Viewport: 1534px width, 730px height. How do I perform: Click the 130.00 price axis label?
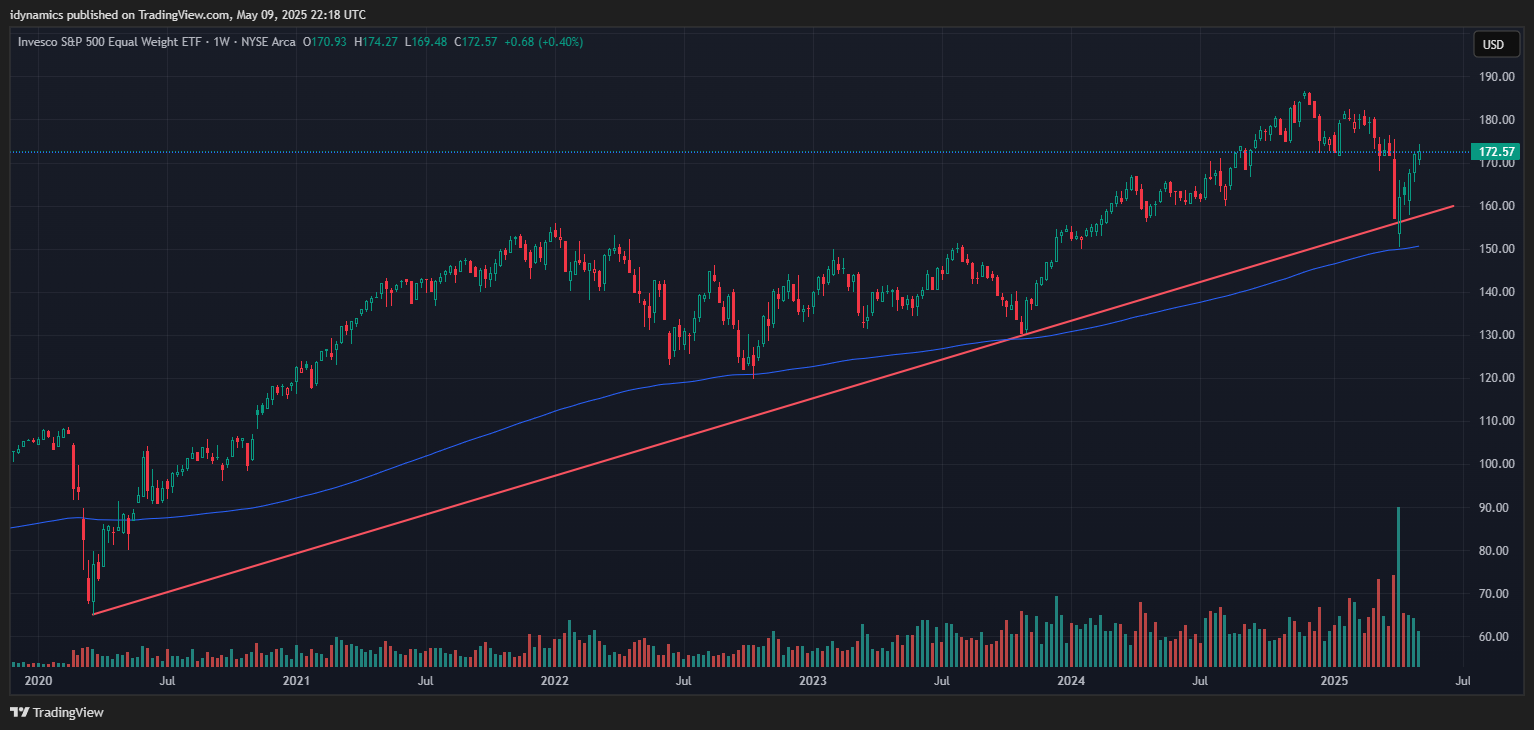point(1496,335)
